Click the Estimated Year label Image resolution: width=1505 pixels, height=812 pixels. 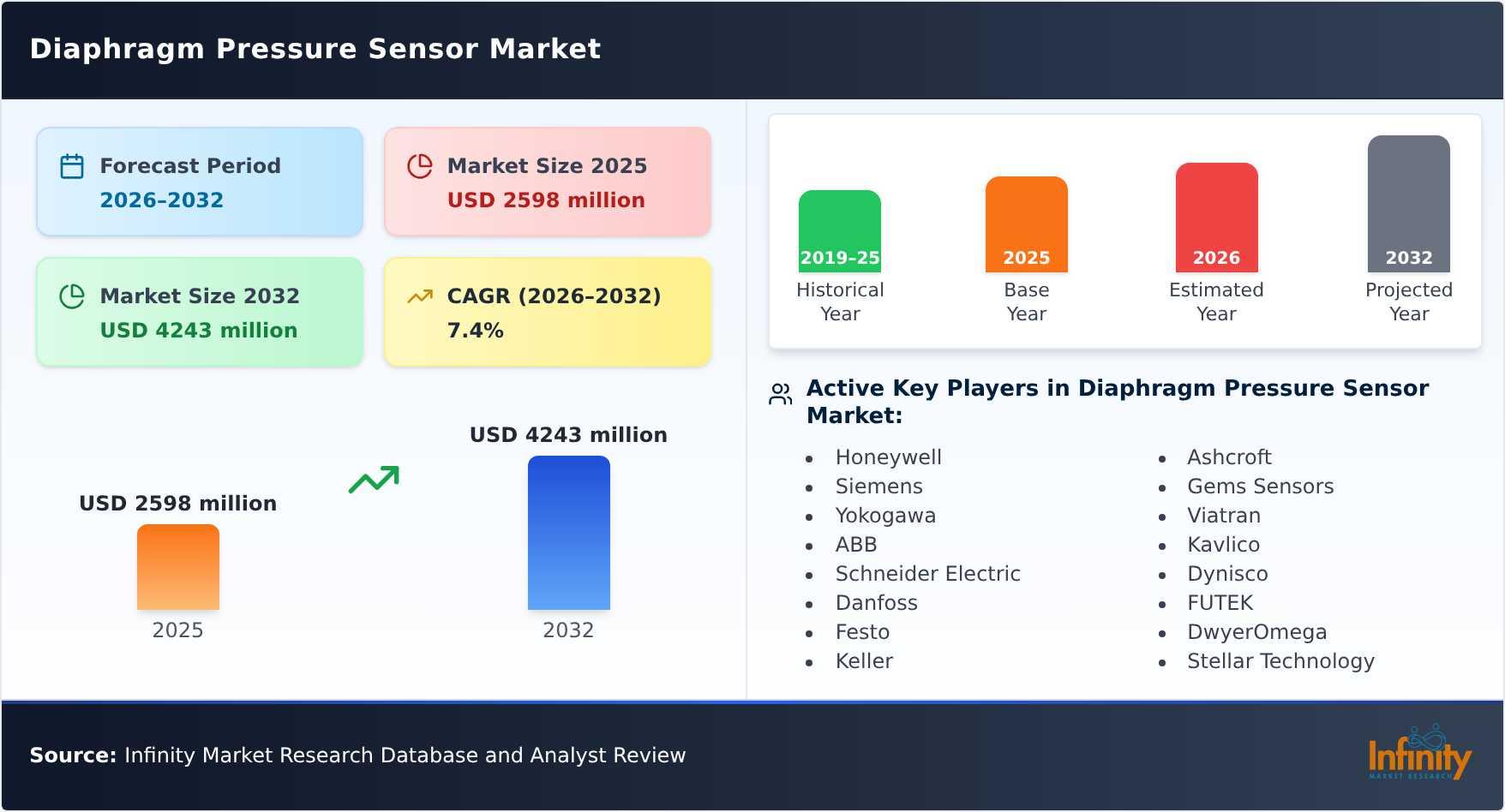[1217, 302]
